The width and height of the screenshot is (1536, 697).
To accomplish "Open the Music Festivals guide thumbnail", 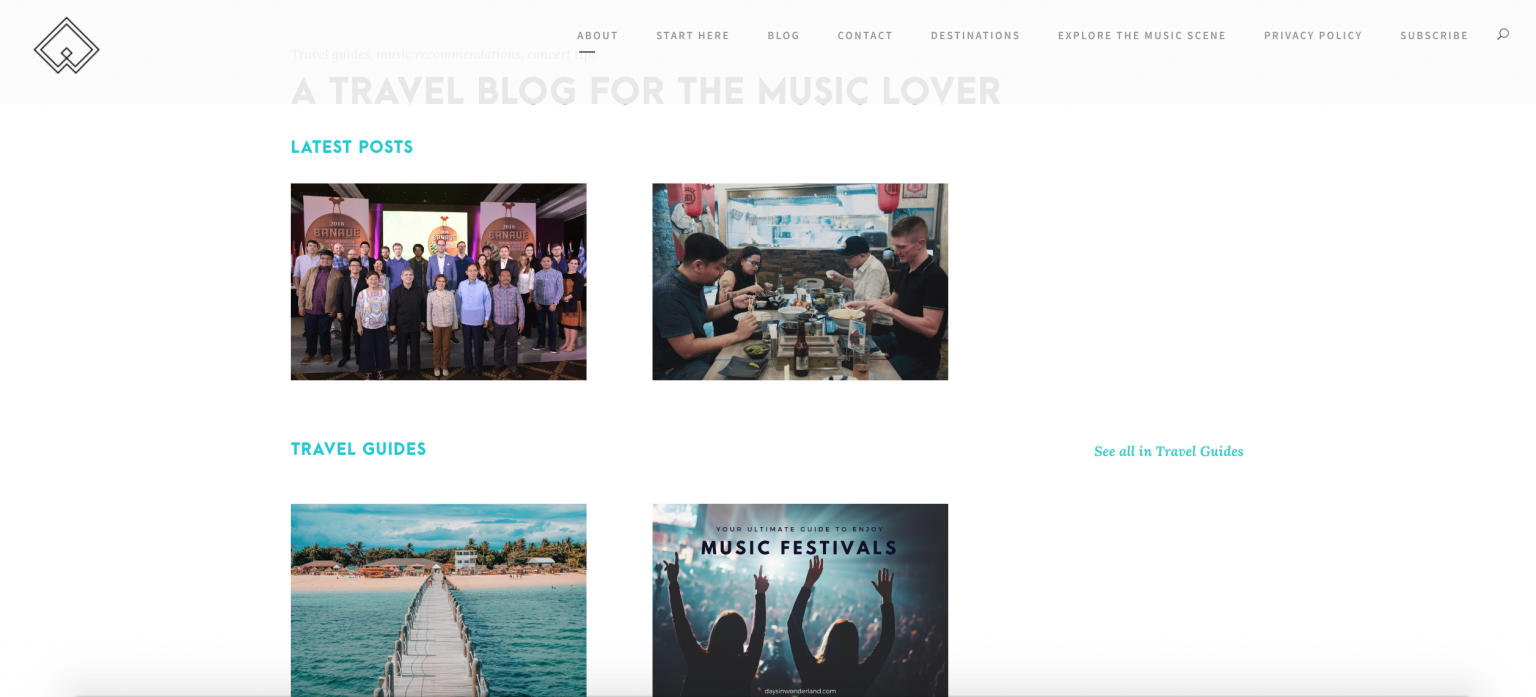I will (800, 600).
